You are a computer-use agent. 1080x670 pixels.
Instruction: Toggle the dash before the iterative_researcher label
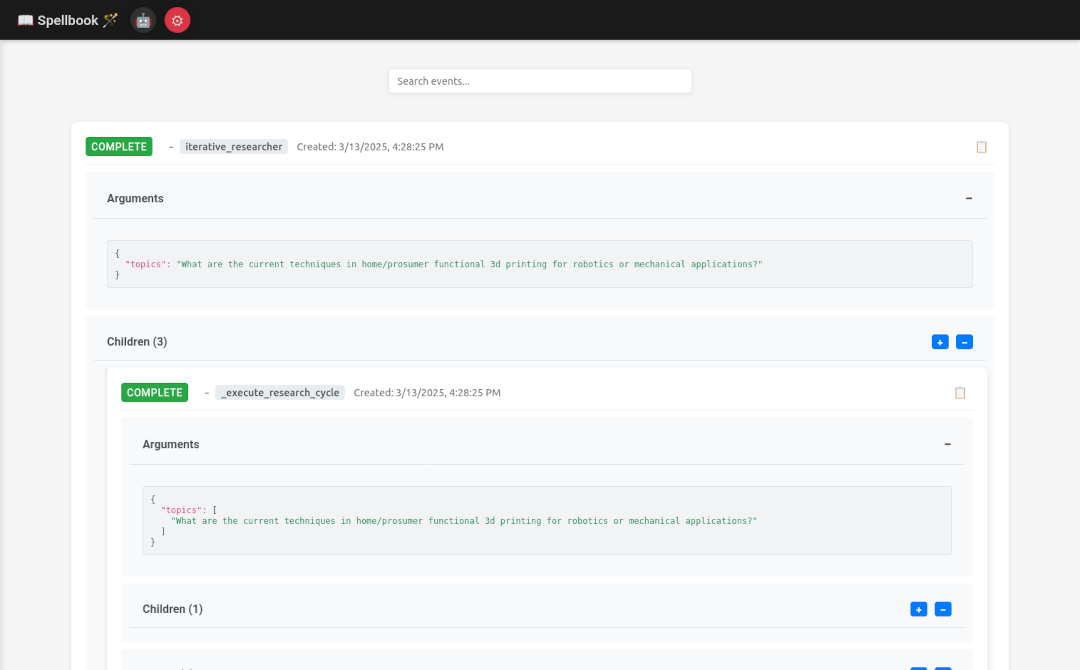[x=171, y=147]
